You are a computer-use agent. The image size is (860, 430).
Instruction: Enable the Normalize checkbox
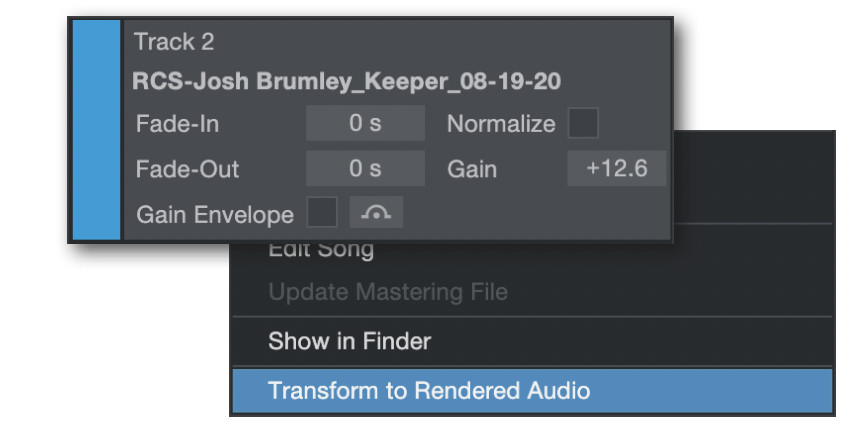(582, 123)
